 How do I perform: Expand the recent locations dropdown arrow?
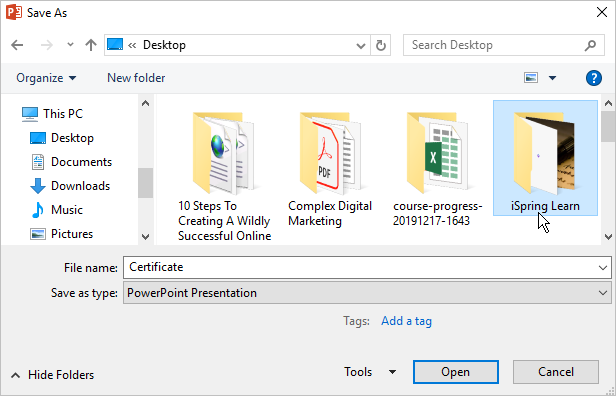(x=70, y=45)
